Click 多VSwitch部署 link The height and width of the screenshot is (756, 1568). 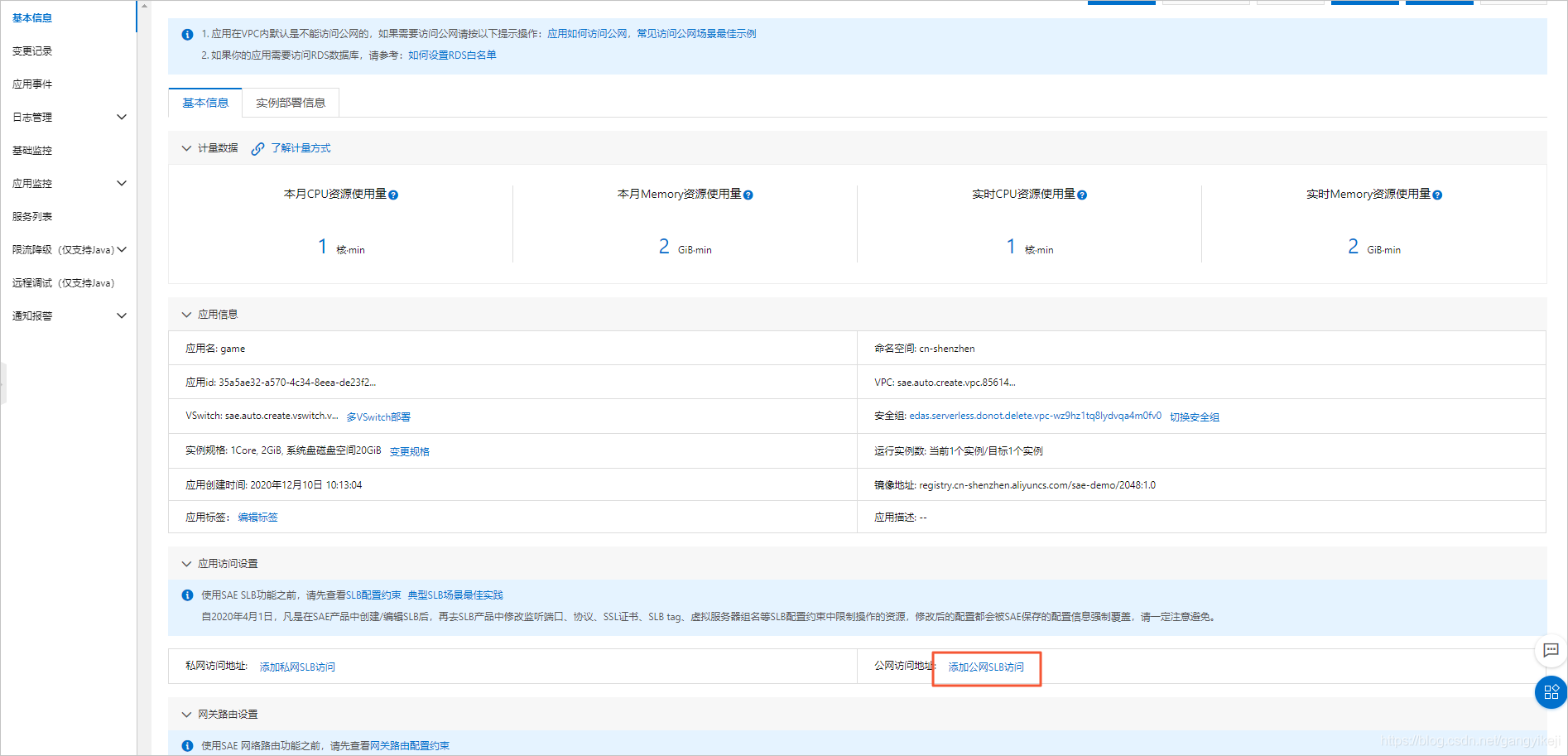[378, 417]
